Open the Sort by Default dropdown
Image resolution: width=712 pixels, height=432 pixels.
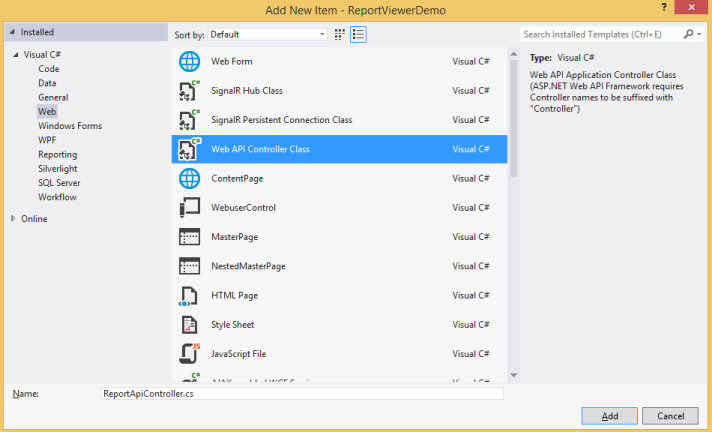pyautogui.click(x=267, y=35)
